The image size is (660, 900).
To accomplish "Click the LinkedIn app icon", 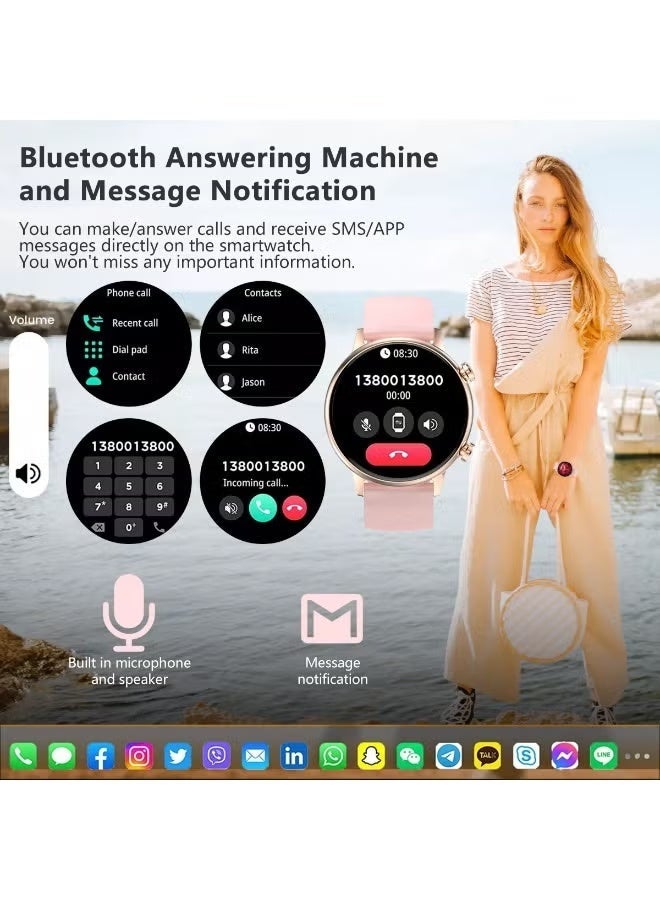I will tap(294, 756).
